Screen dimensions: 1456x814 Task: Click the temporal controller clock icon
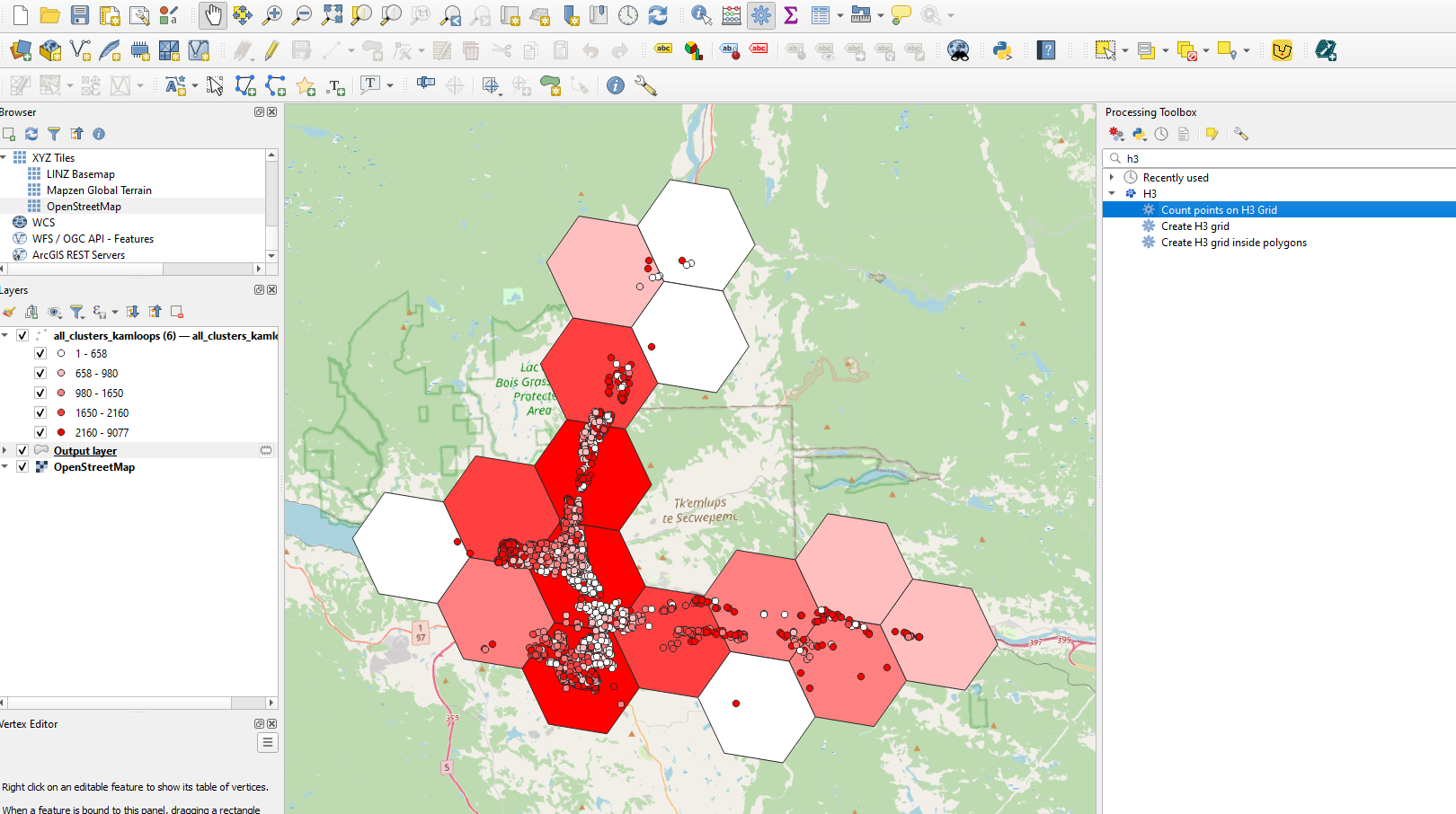point(628,15)
